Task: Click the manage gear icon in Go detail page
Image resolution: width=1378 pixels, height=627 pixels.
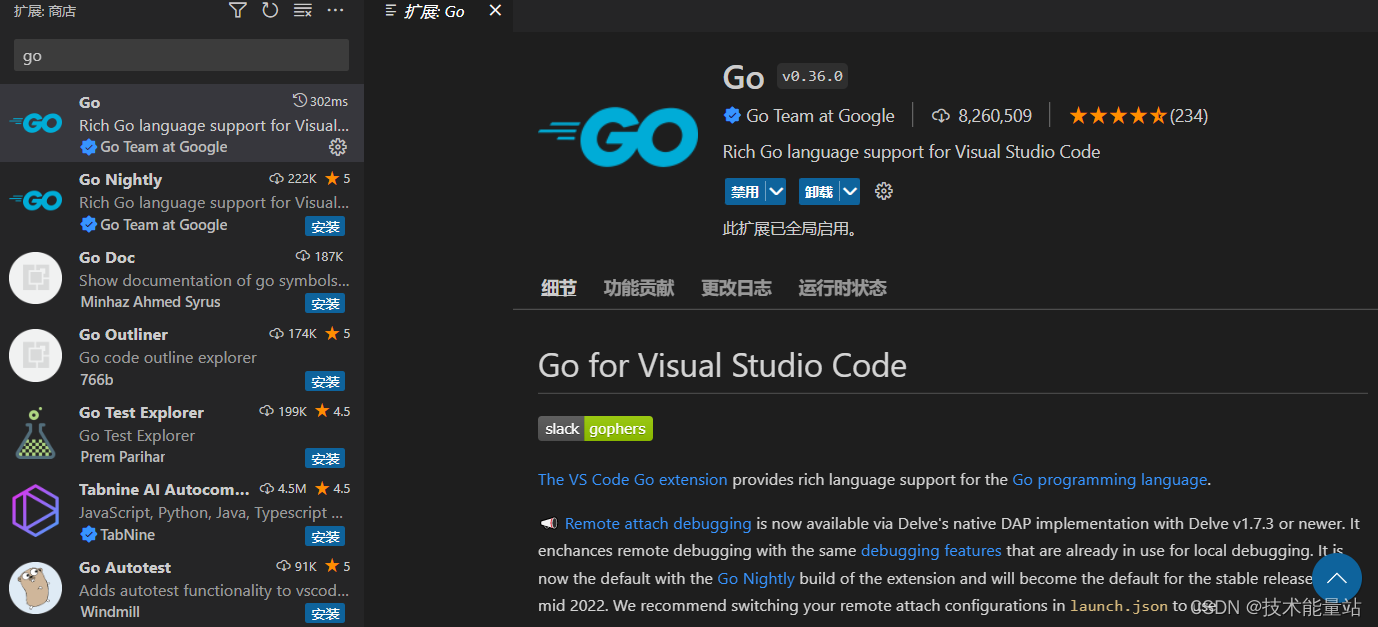Action: pyautogui.click(x=883, y=191)
